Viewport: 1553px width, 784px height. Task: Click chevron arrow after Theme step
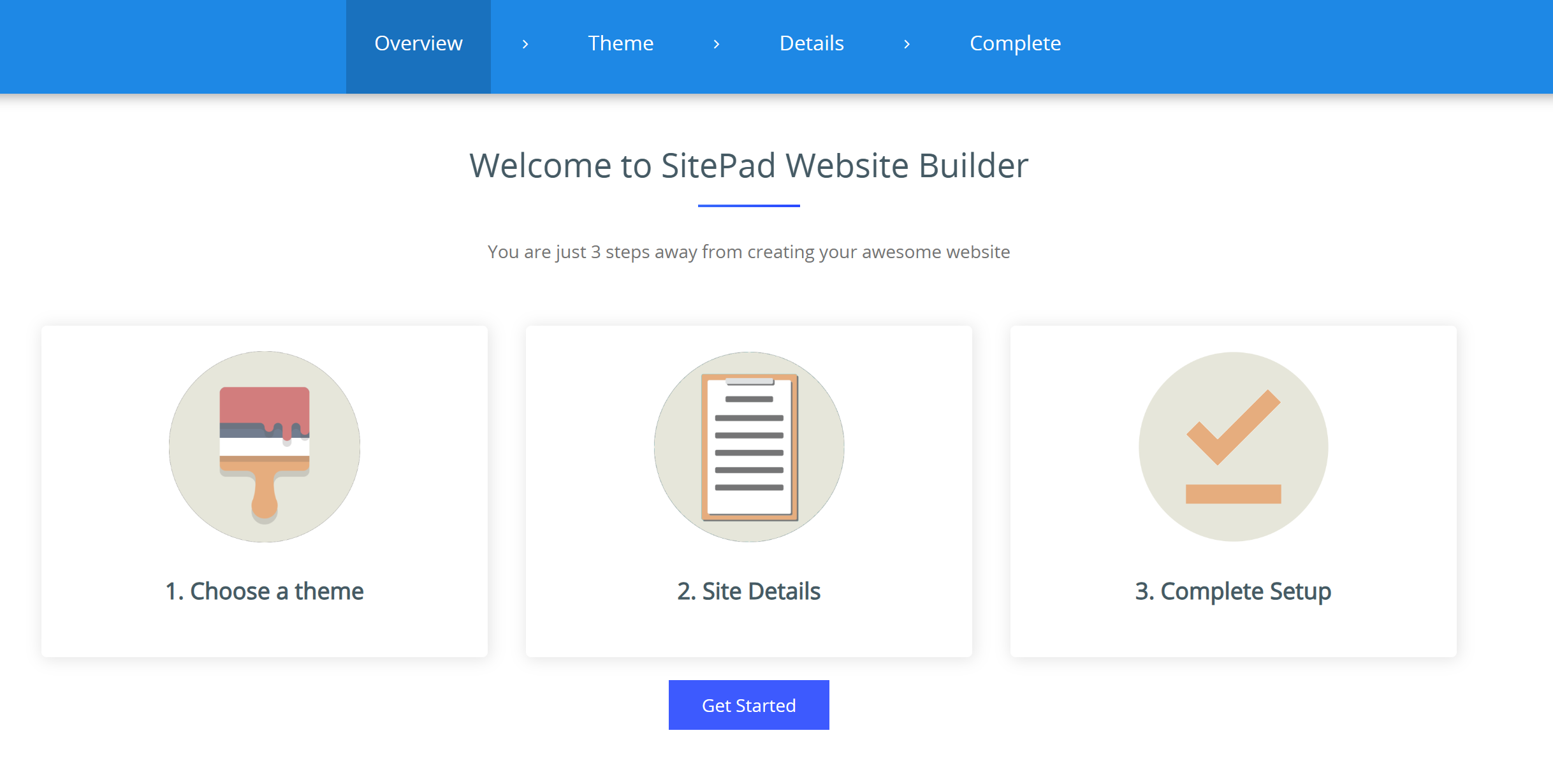tap(717, 44)
